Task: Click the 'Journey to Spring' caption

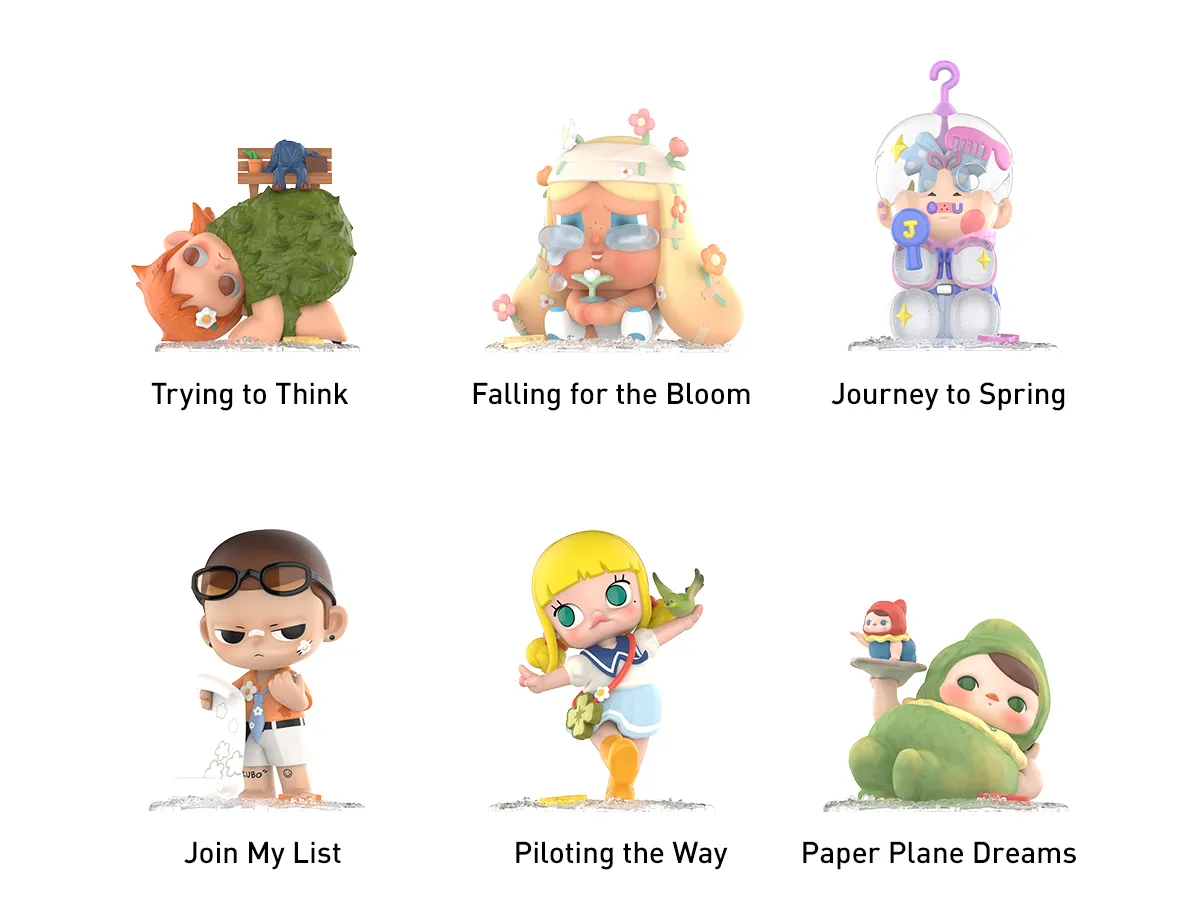Action: [x=948, y=394]
